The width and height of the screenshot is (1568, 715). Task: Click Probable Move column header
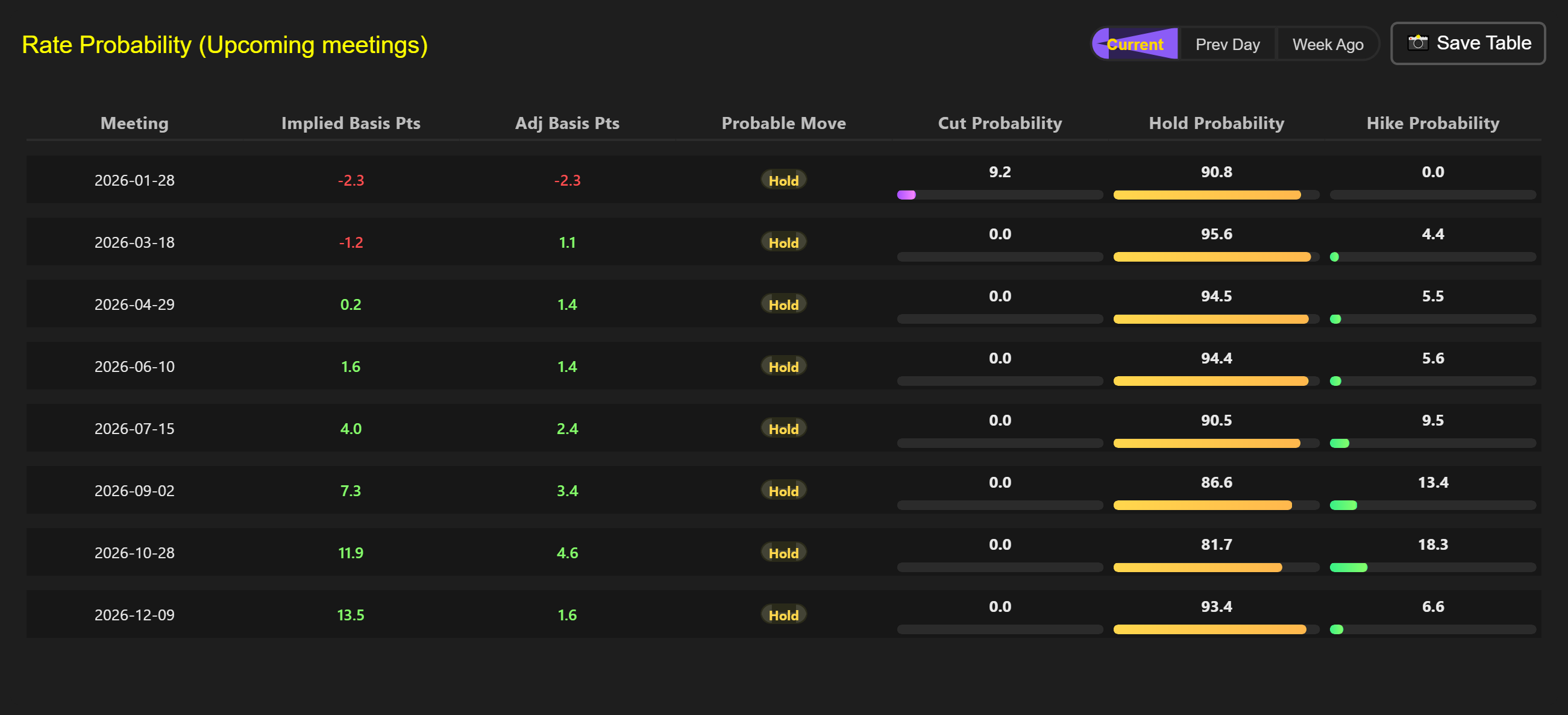(783, 123)
